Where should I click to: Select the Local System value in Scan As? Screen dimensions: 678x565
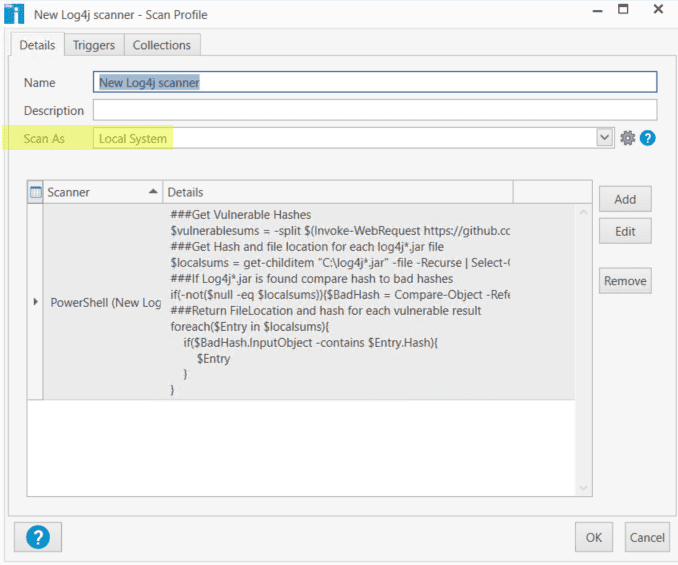(x=133, y=138)
